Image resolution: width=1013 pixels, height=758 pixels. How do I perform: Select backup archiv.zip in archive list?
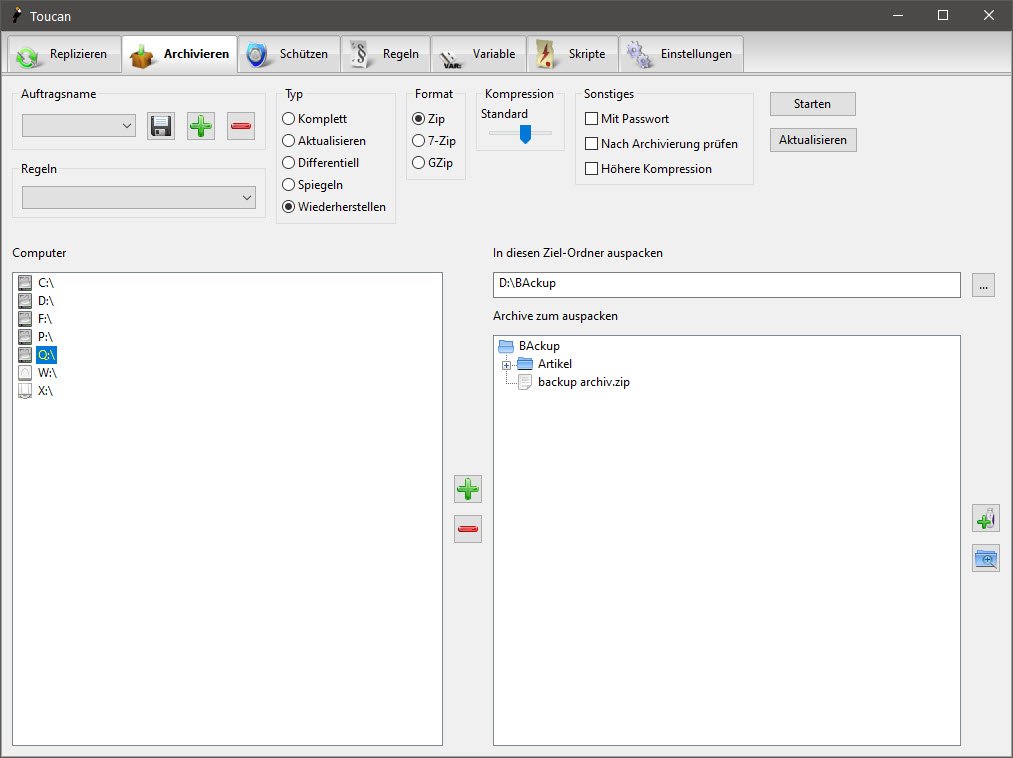click(x=583, y=383)
